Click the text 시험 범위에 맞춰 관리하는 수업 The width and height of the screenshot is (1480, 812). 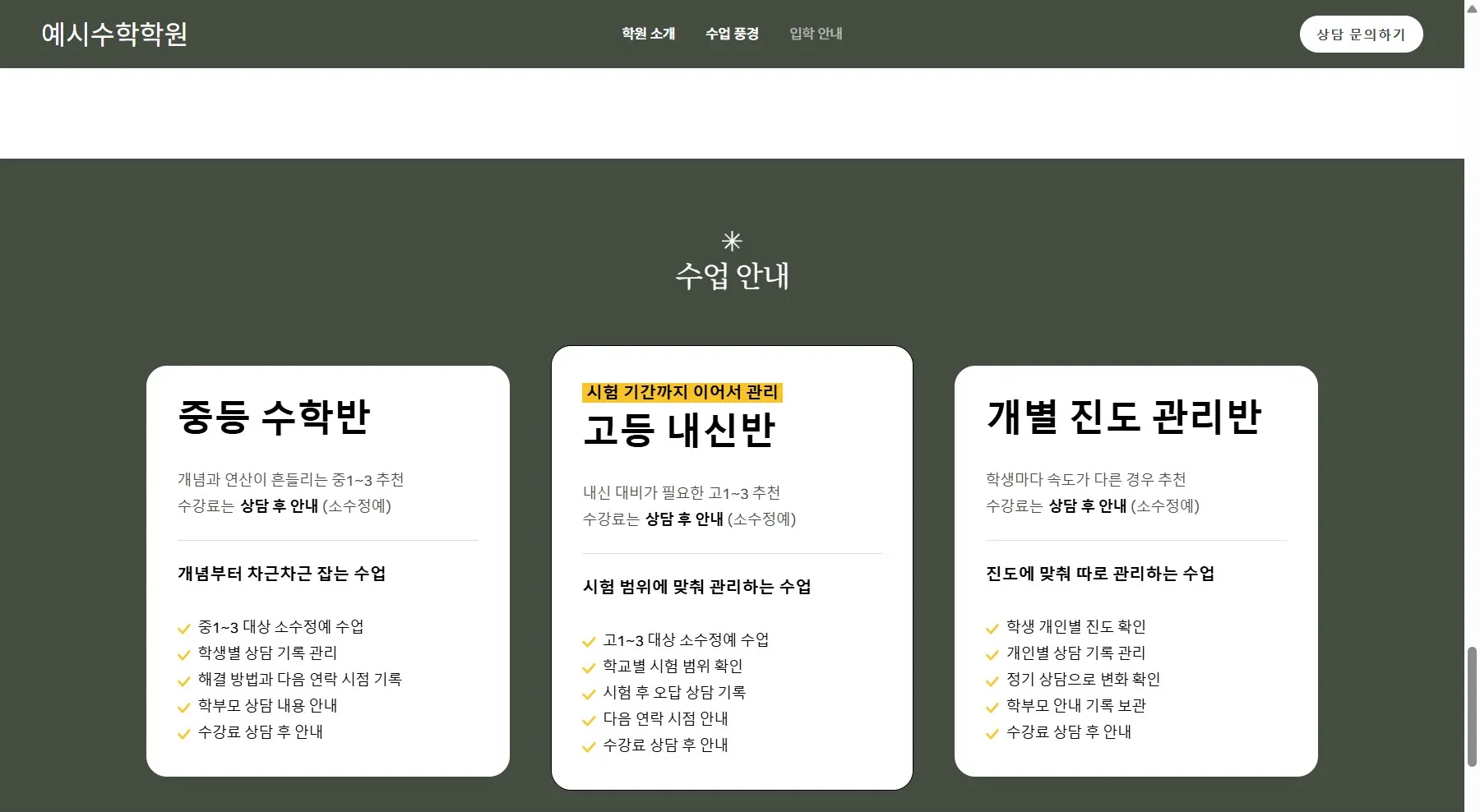click(x=696, y=586)
